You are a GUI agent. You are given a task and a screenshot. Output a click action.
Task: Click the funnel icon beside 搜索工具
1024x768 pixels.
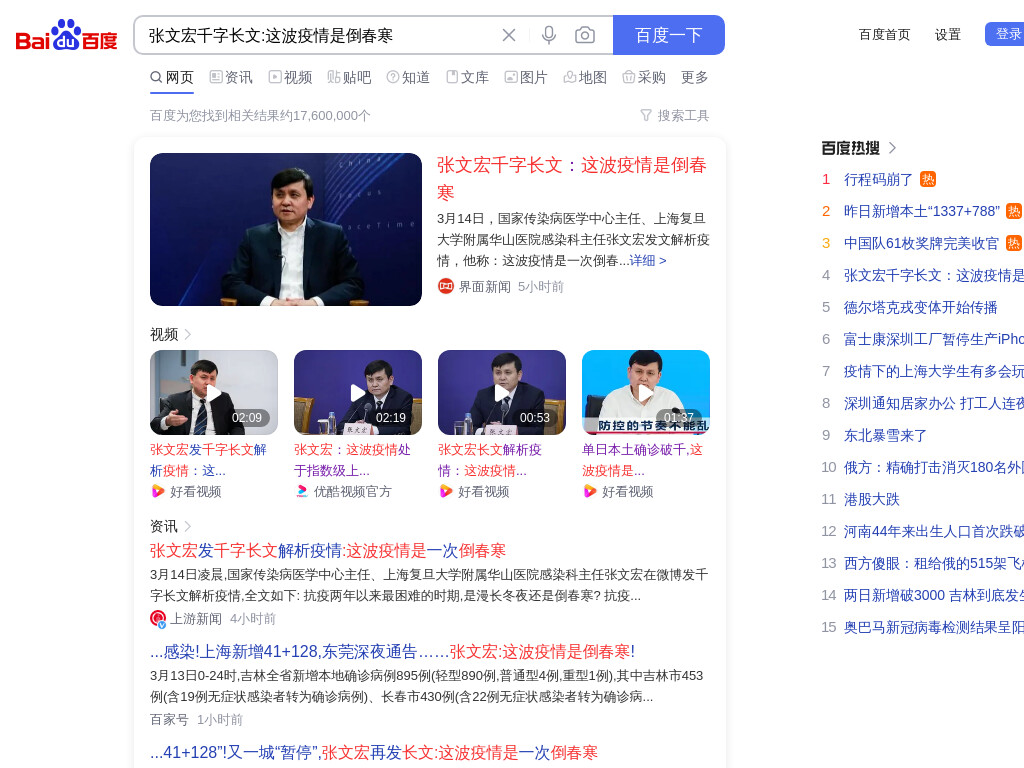pyautogui.click(x=646, y=116)
